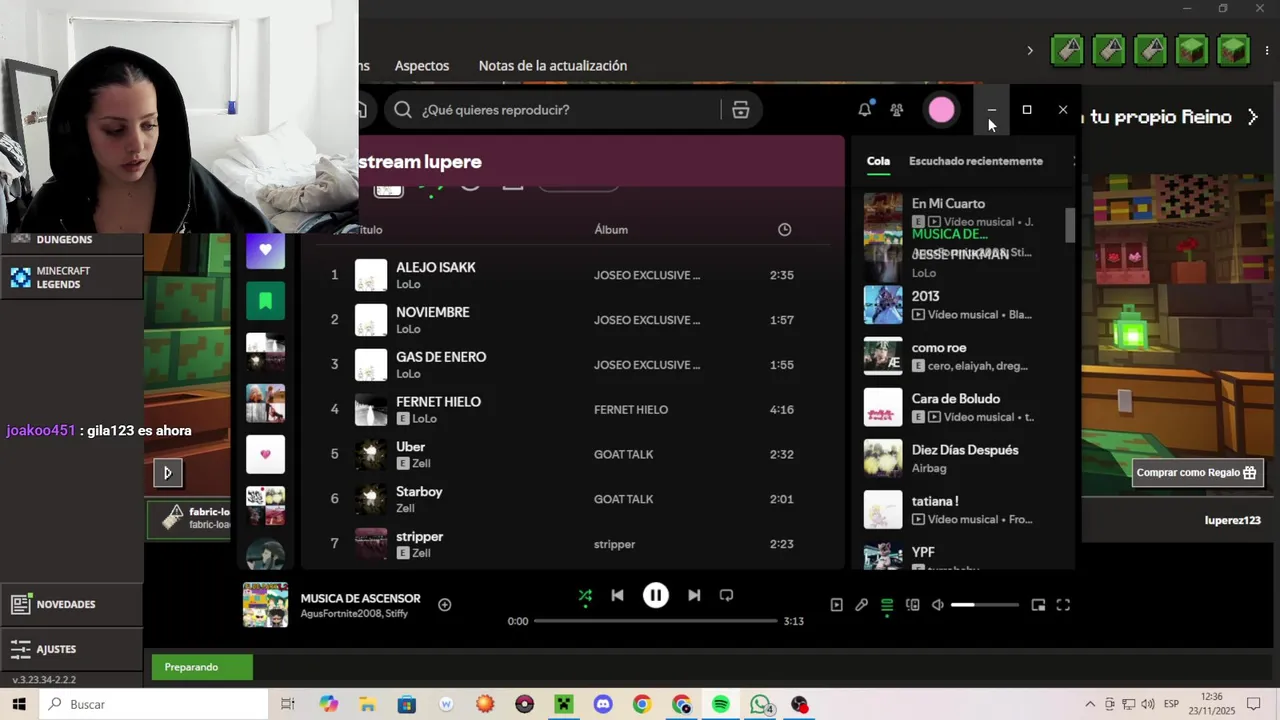Open the FERNET HIELO album link
Image resolution: width=1280 pixels, height=720 pixels.
[x=631, y=409]
